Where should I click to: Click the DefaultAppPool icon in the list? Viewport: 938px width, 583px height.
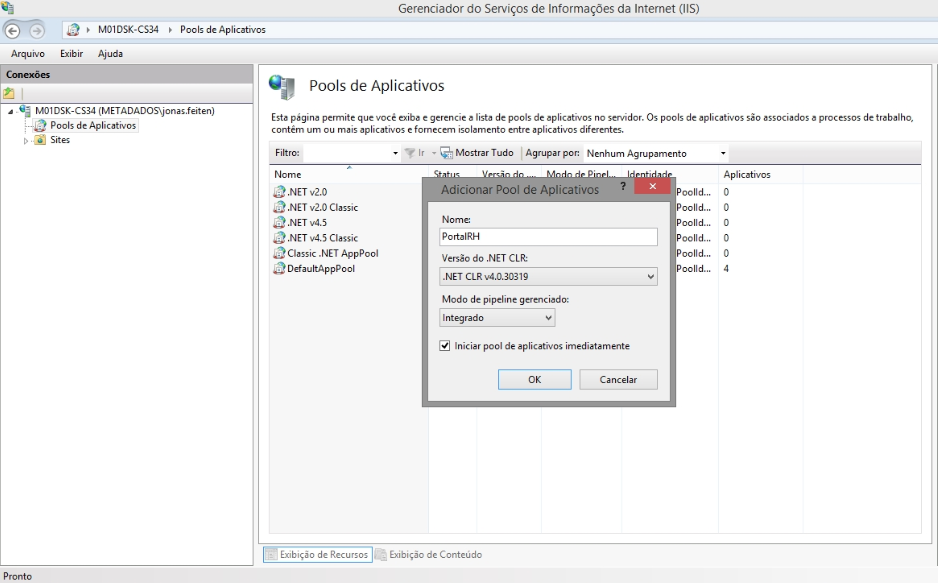click(279, 269)
